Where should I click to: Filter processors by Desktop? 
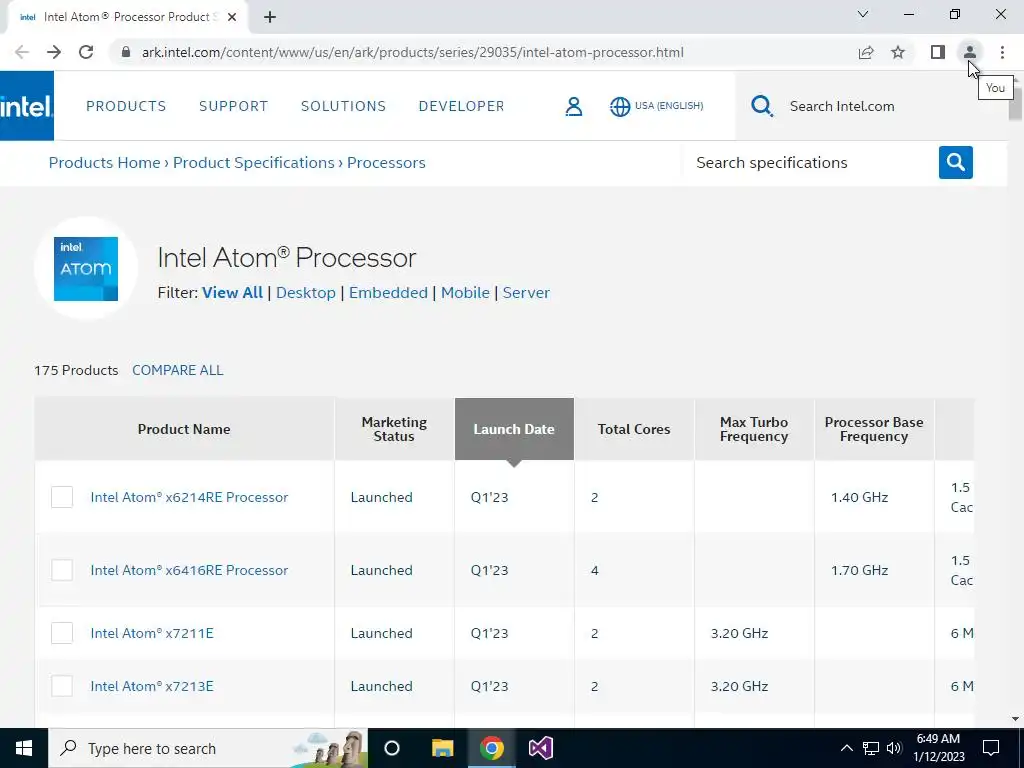[306, 293]
